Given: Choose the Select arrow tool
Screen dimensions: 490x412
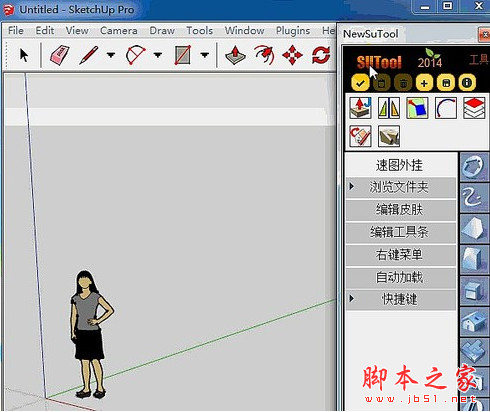Looking at the screenshot, I should [x=24, y=55].
